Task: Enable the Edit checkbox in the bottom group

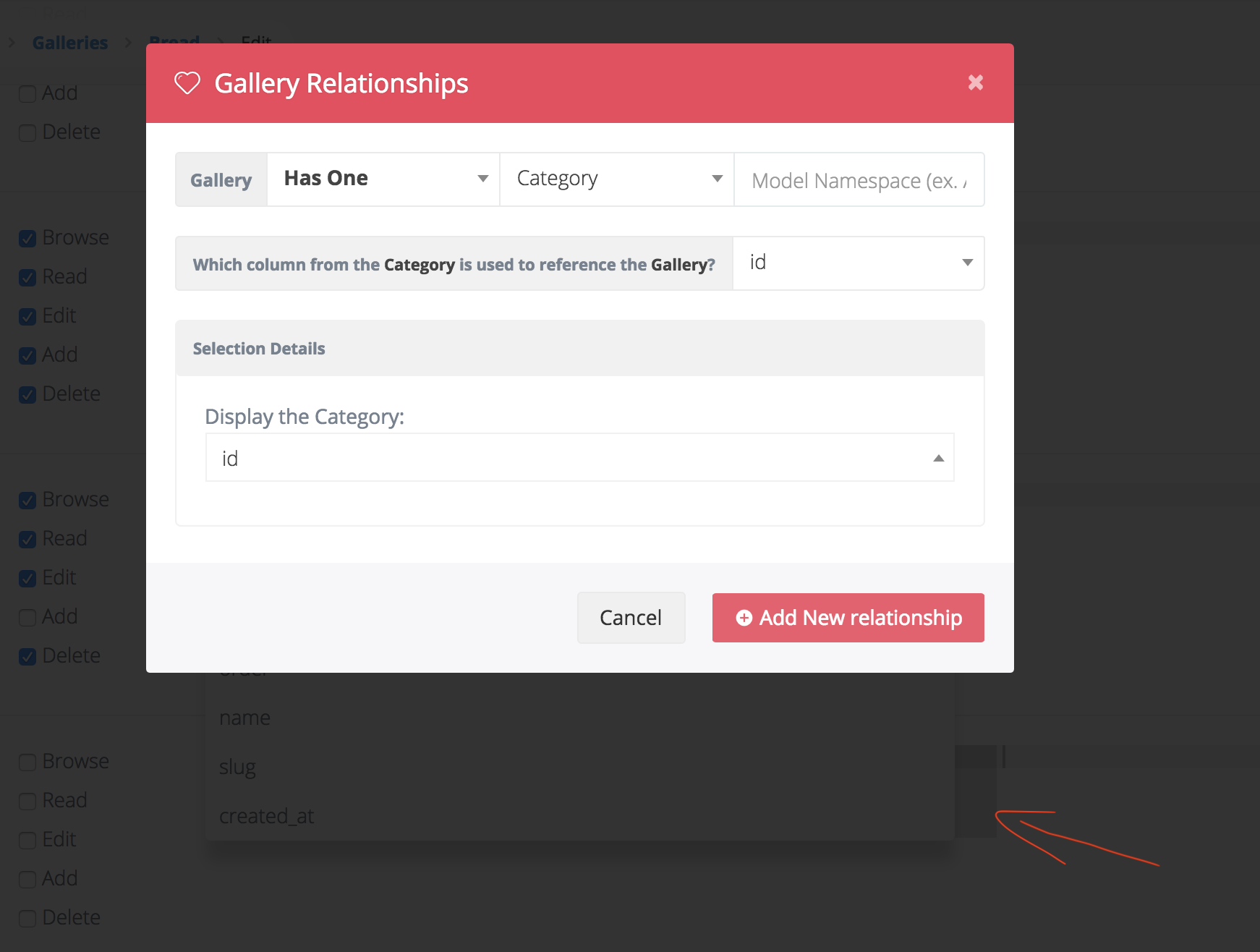Action: [x=27, y=840]
